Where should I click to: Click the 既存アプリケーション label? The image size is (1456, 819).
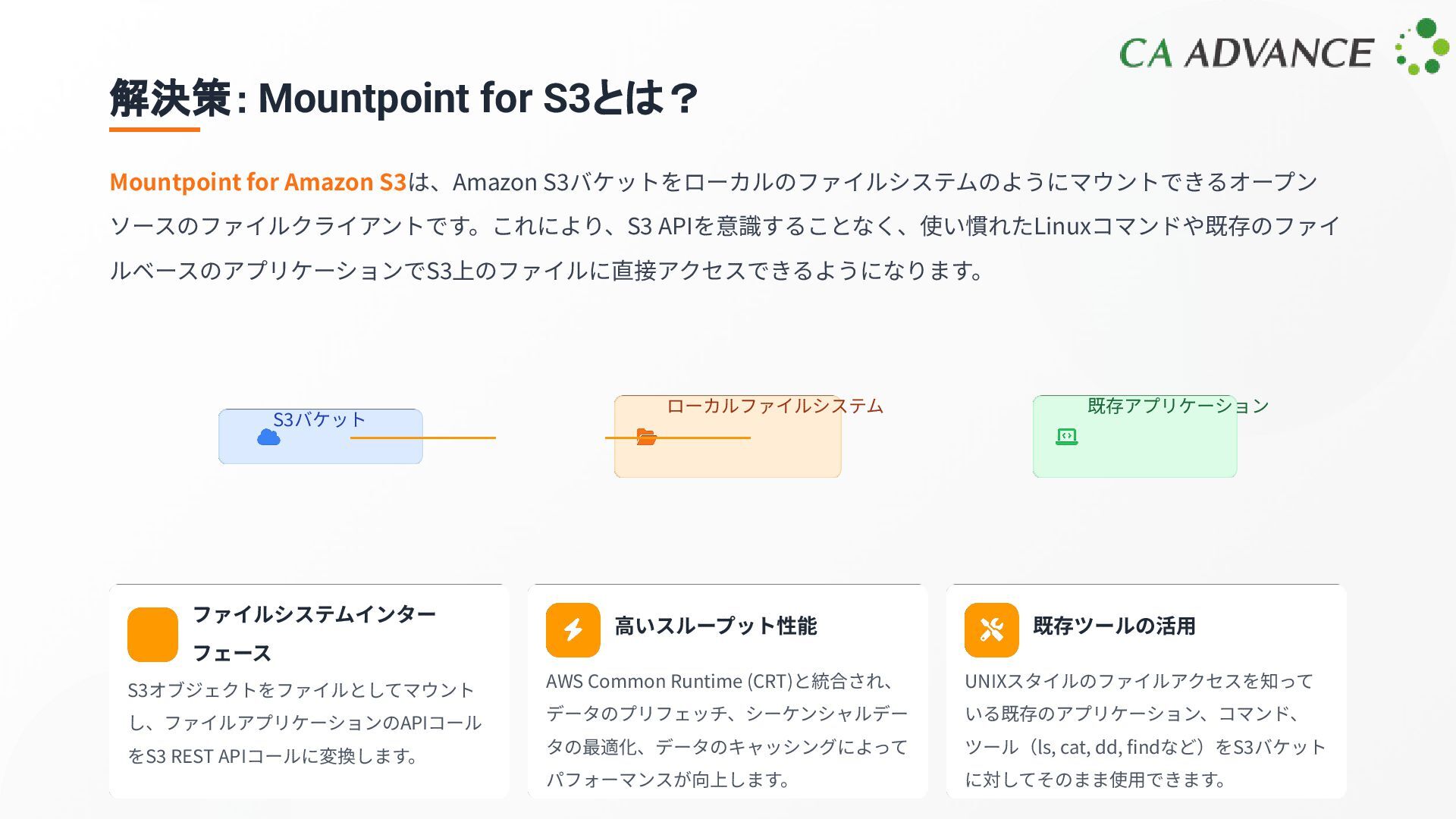(1178, 406)
